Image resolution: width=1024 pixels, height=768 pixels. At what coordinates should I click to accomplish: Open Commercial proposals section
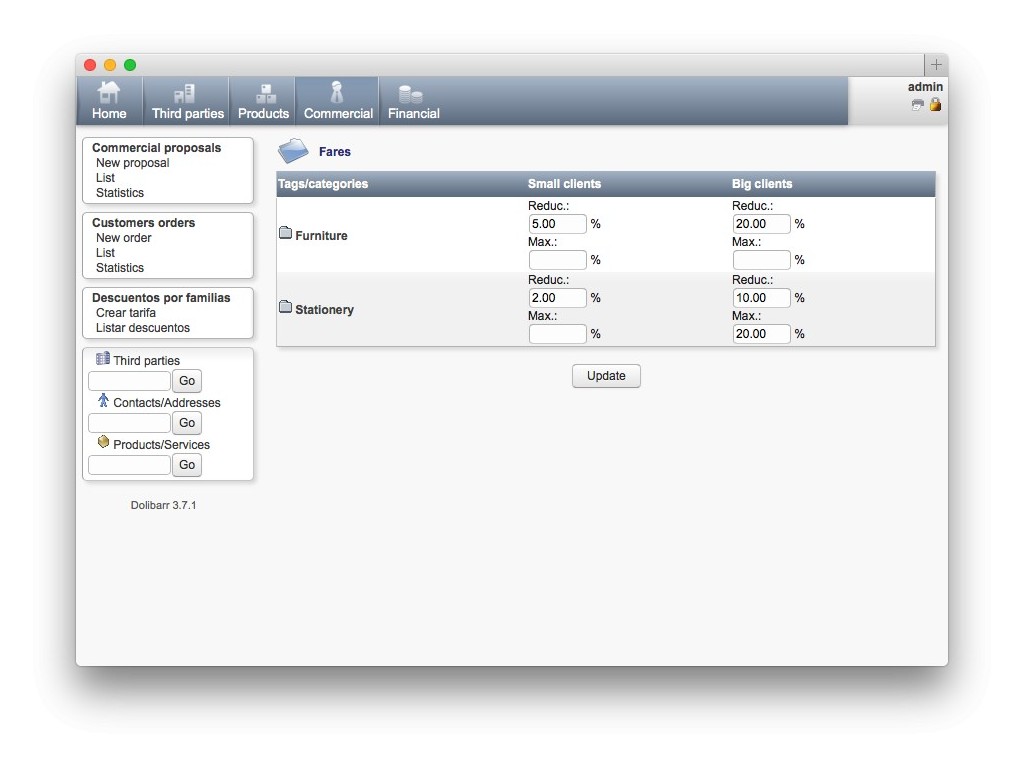point(157,148)
